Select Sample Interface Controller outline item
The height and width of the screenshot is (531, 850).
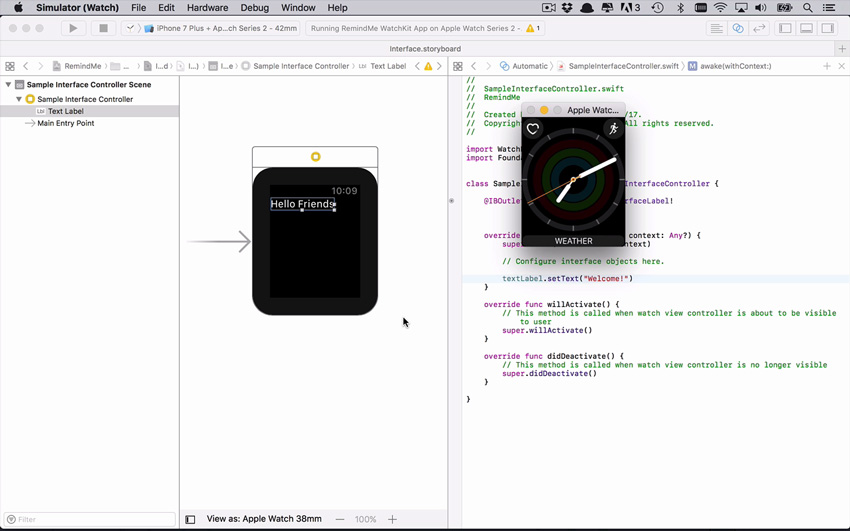coord(85,99)
